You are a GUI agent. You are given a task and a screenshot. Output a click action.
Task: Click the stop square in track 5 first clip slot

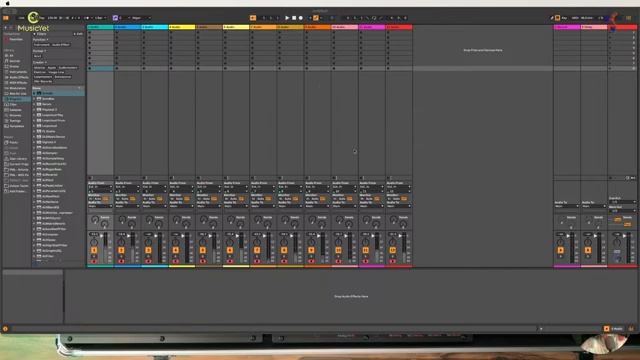point(198,33)
